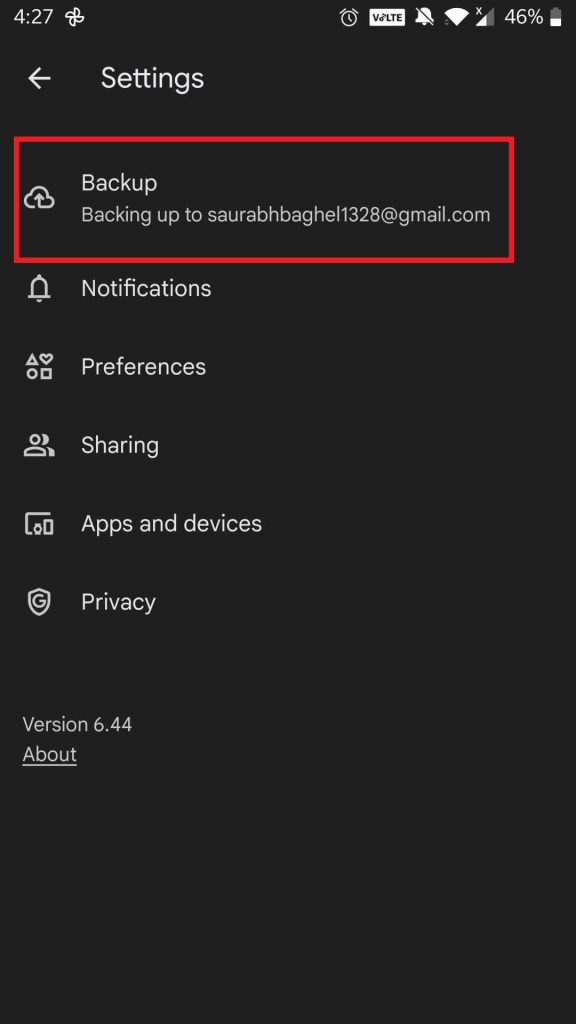576x1024 pixels.
Task: Open the About link
Action: (50, 754)
